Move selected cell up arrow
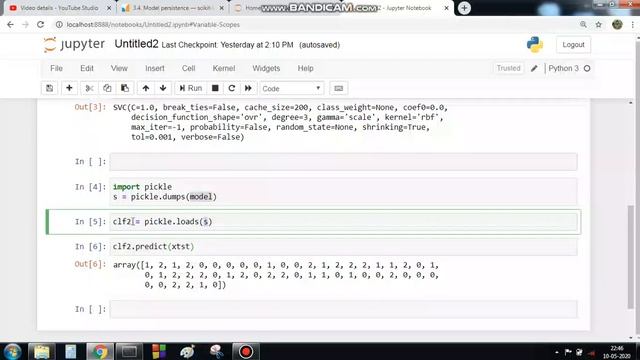 click(x=146, y=88)
